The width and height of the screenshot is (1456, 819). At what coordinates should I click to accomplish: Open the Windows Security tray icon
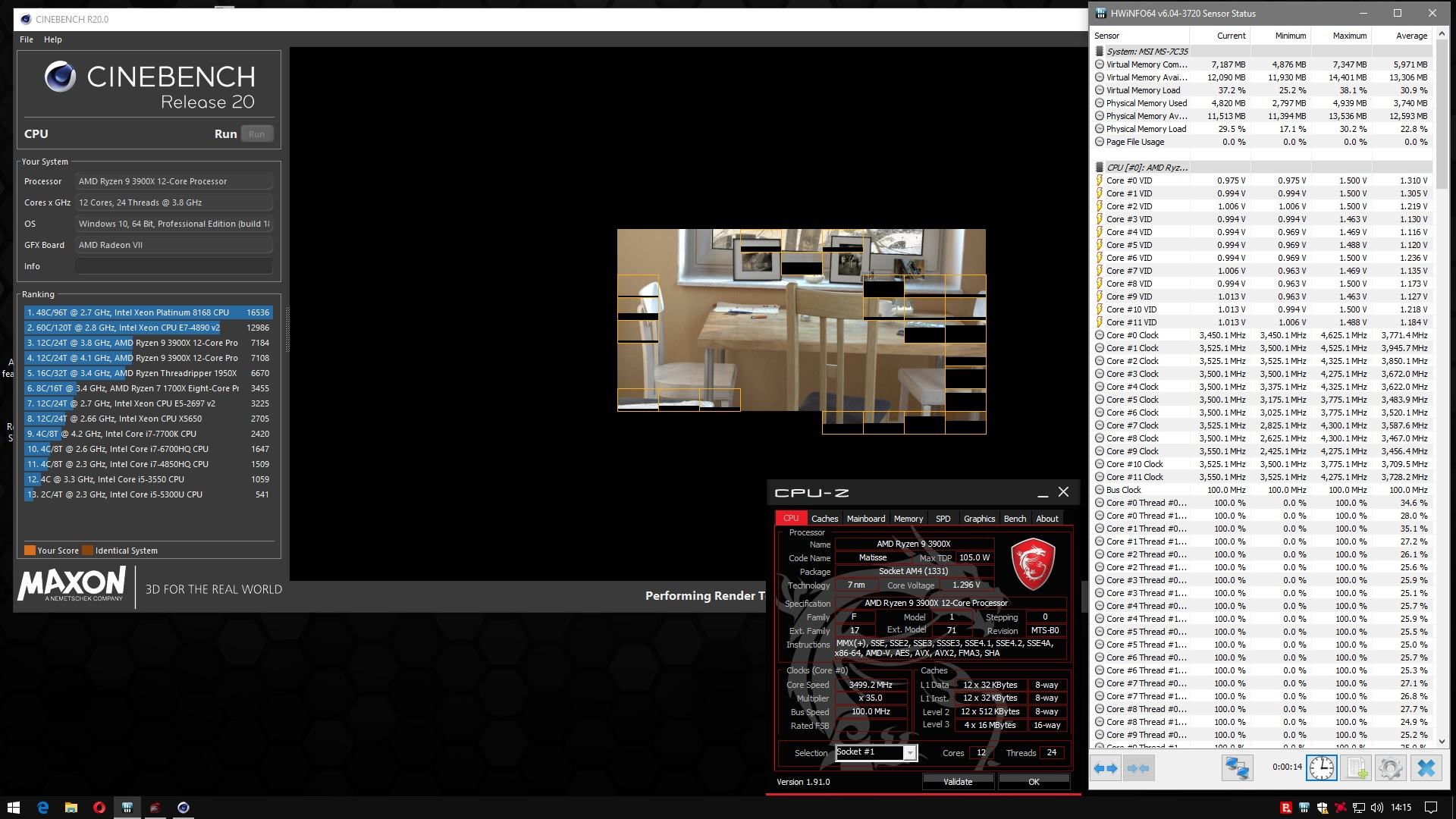tap(1323, 808)
